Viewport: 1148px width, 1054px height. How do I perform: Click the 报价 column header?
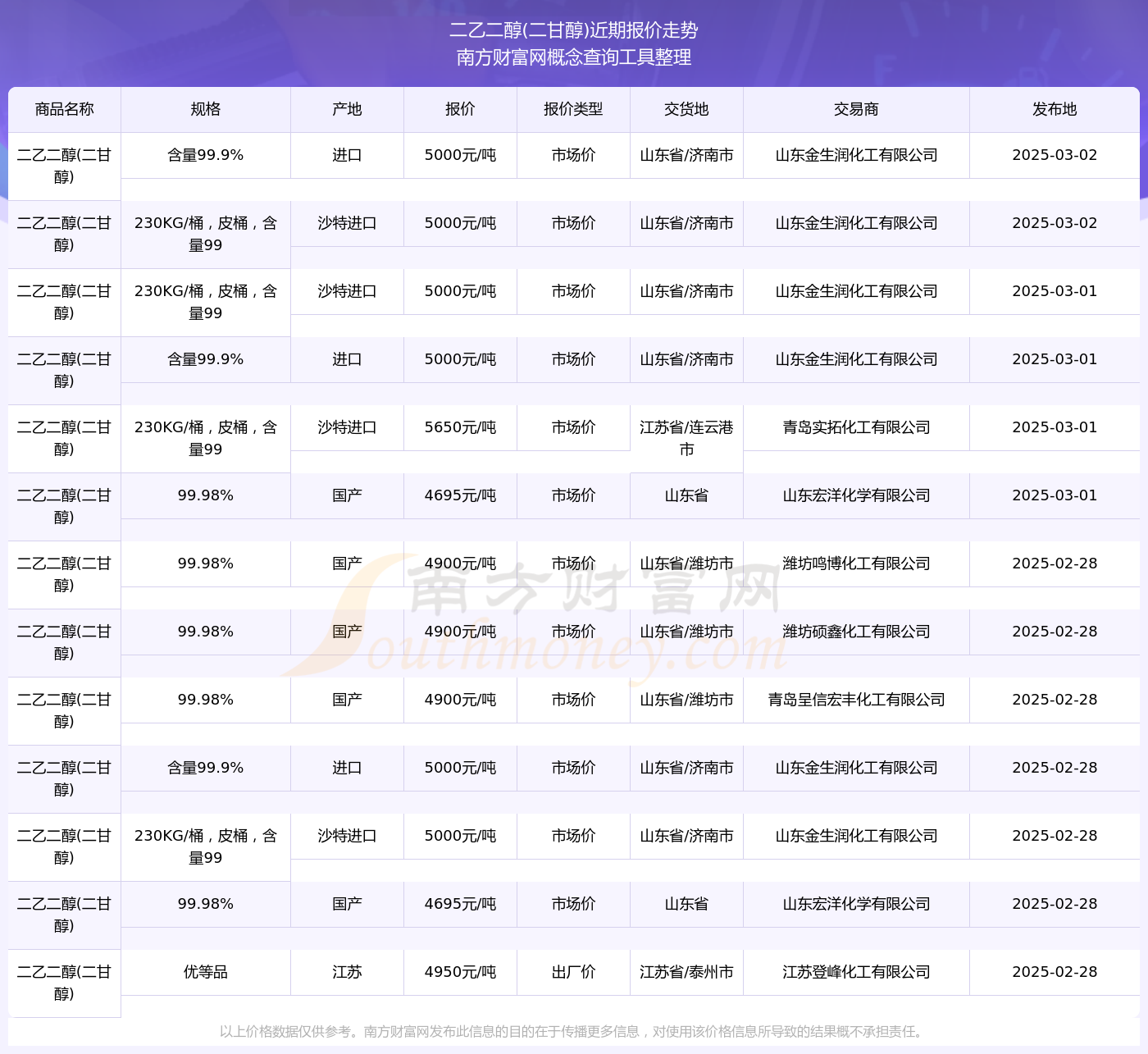[x=460, y=109]
